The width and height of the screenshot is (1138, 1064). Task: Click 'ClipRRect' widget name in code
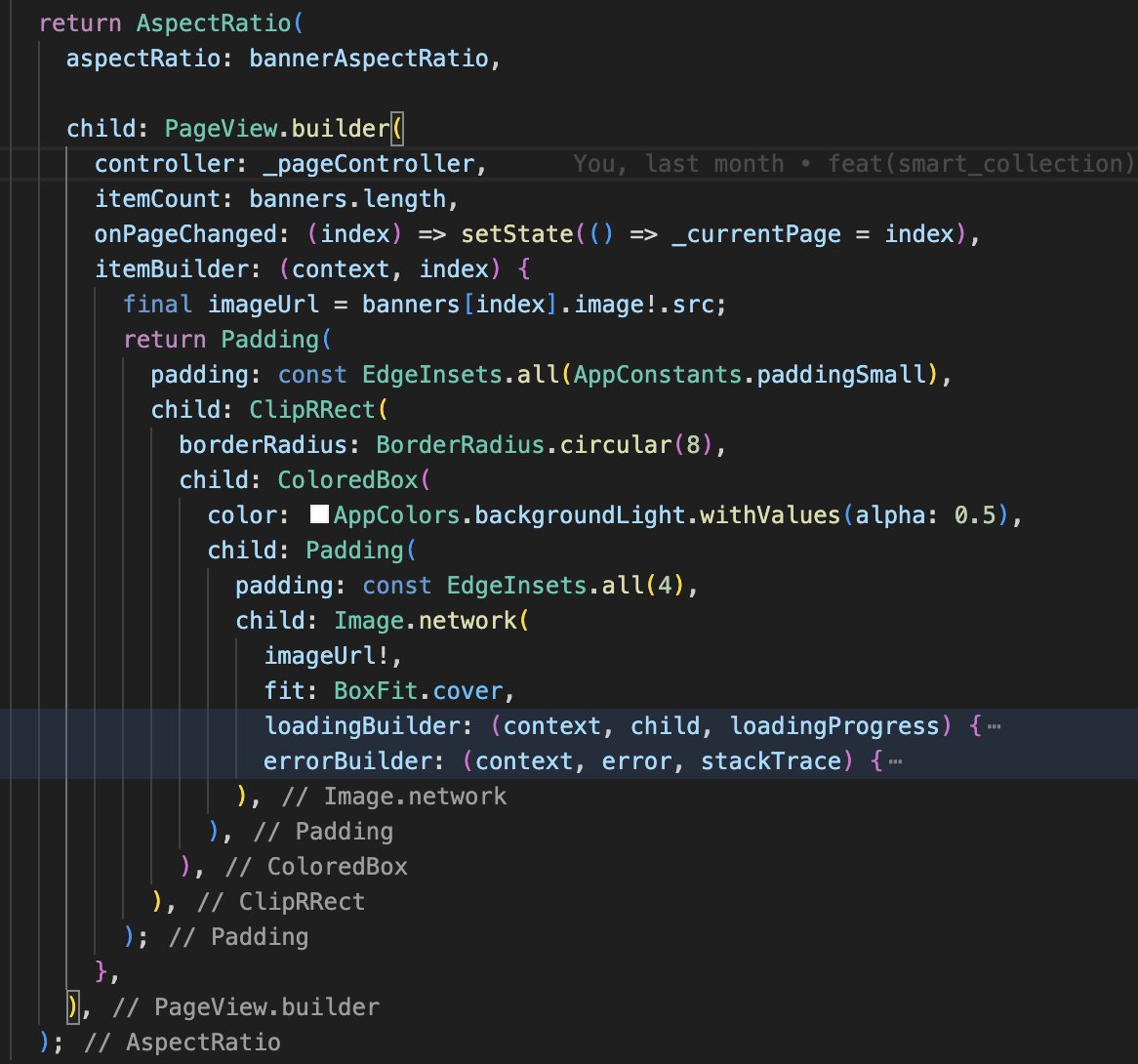[x=312, y=410]
